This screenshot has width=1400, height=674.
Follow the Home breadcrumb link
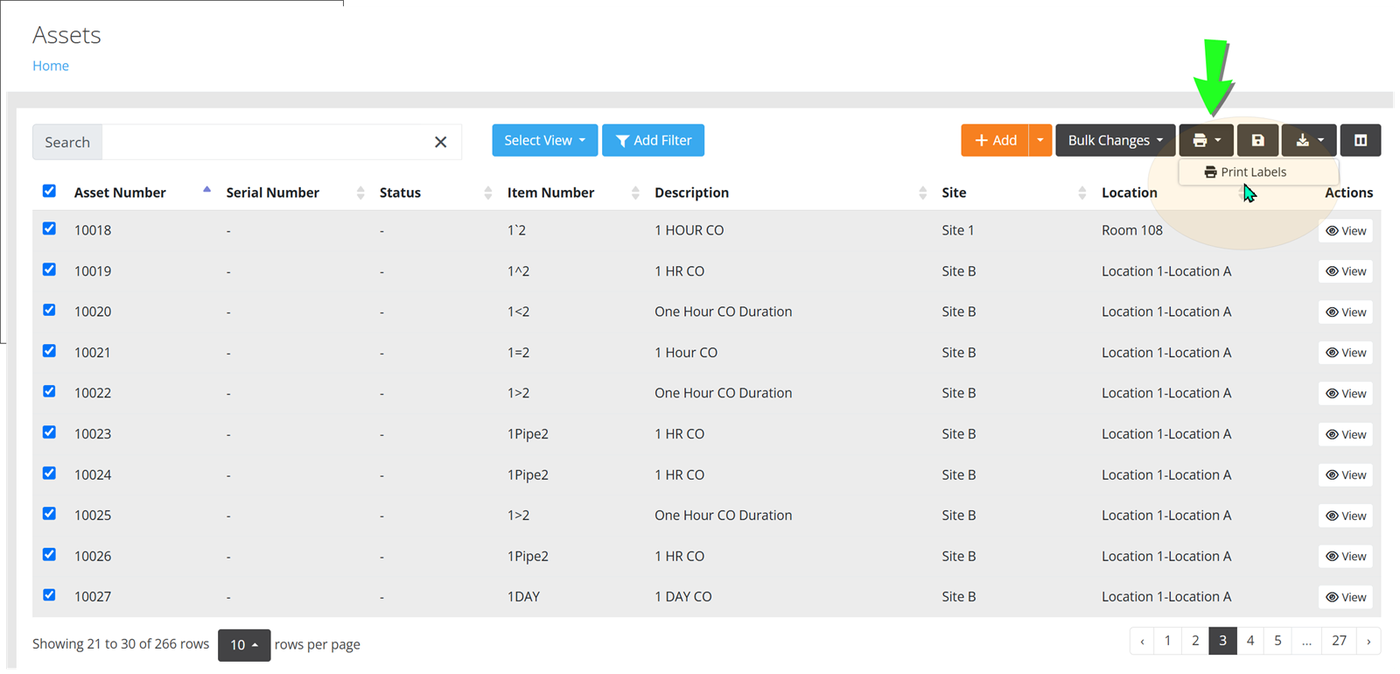51,66
